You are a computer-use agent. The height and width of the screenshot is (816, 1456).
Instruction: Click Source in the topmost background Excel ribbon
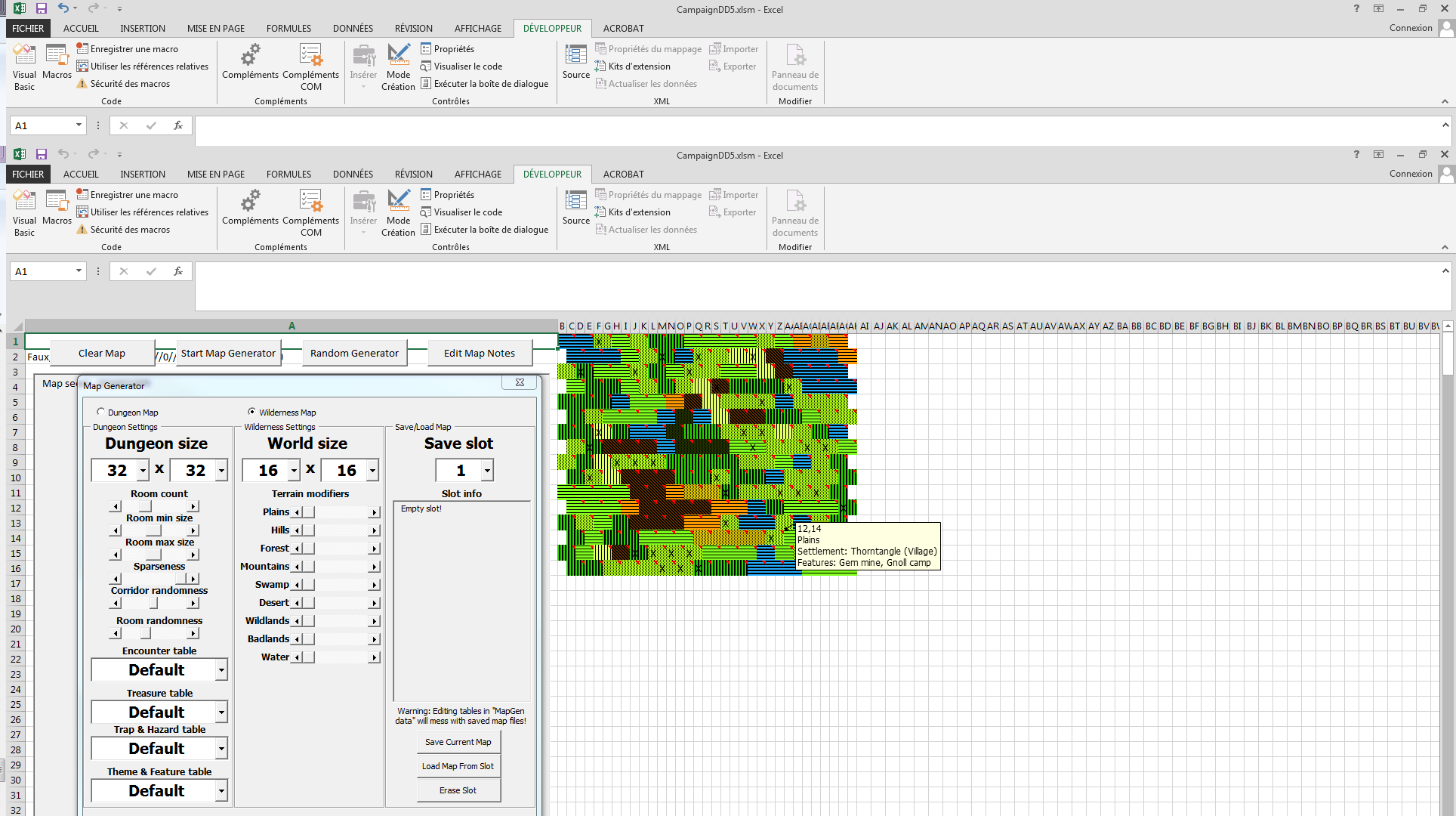(x=576, y=63)
